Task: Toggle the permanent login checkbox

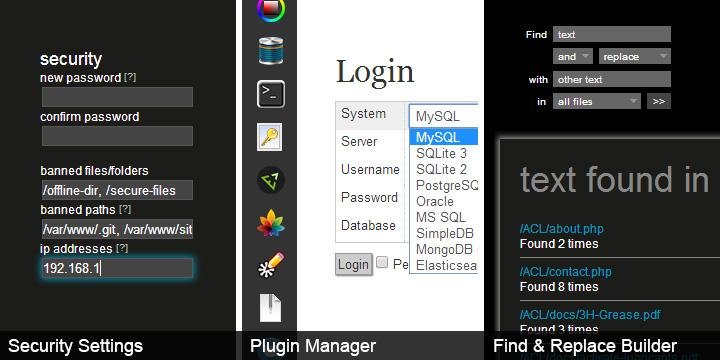Action: tap(382, 262)
